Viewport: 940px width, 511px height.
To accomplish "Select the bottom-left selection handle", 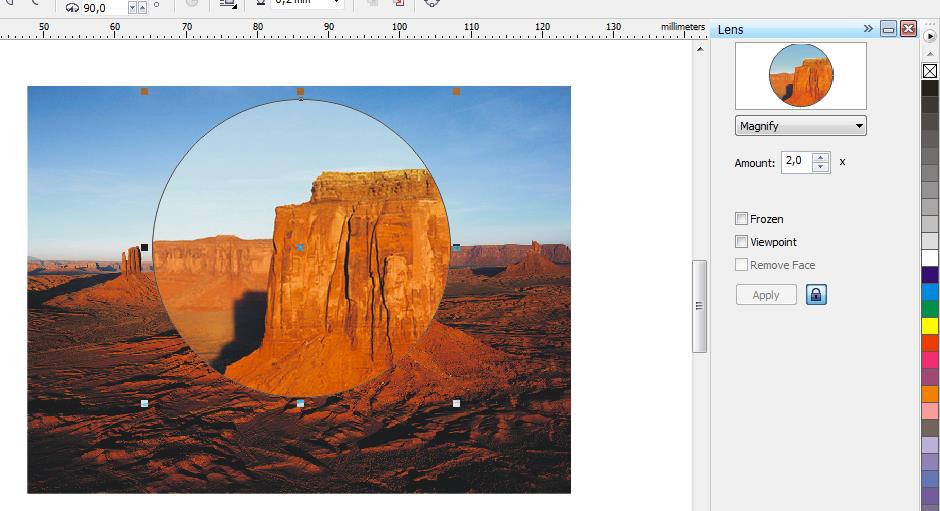I will pyautogui.click(x=144, y=404).
